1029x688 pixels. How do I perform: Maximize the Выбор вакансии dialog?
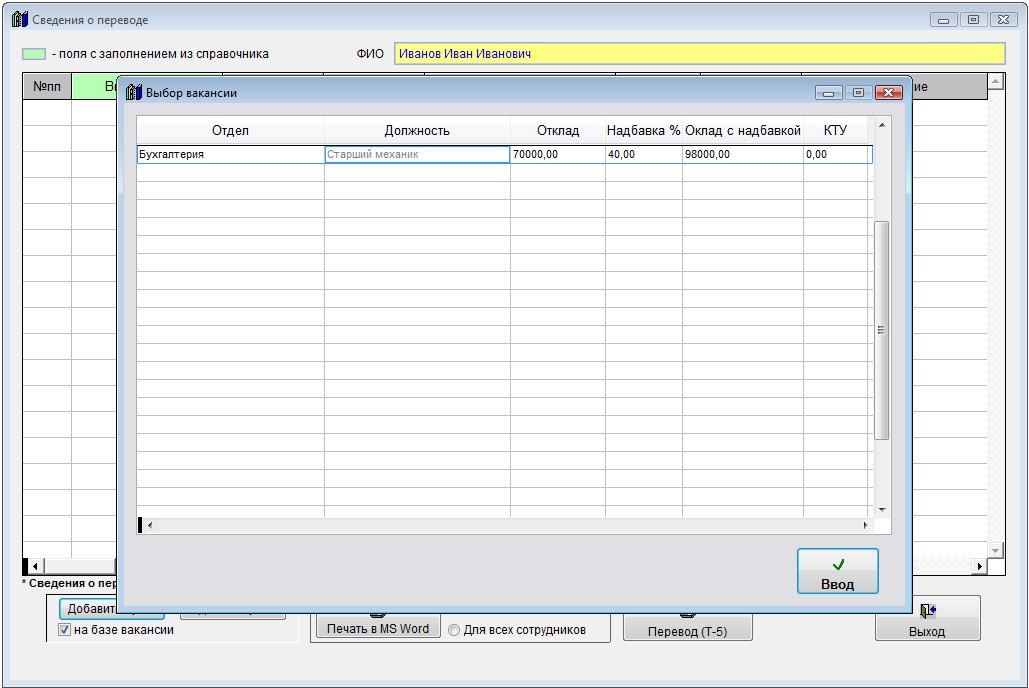858,93
